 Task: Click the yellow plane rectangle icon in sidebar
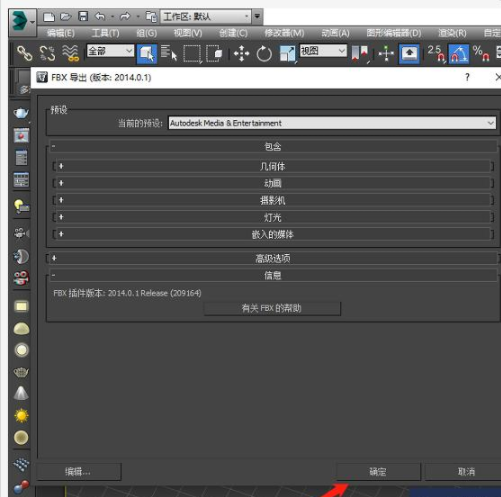click(21, 306)
